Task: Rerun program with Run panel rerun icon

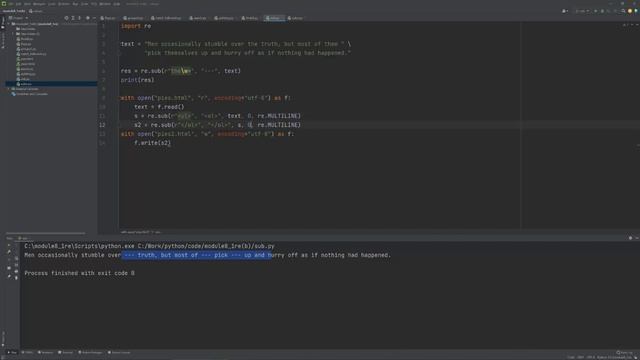Action: [x=9, y=245]
